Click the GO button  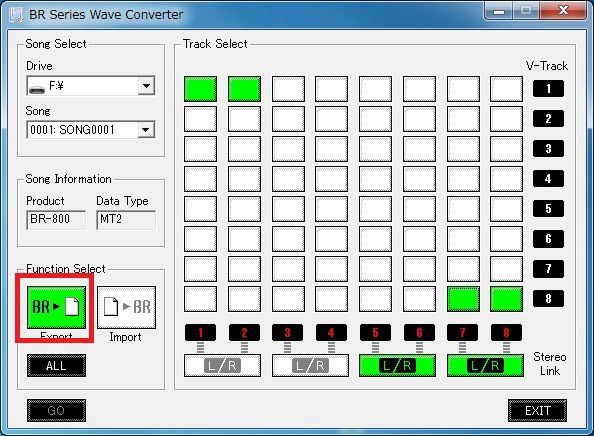coord(56,410)
